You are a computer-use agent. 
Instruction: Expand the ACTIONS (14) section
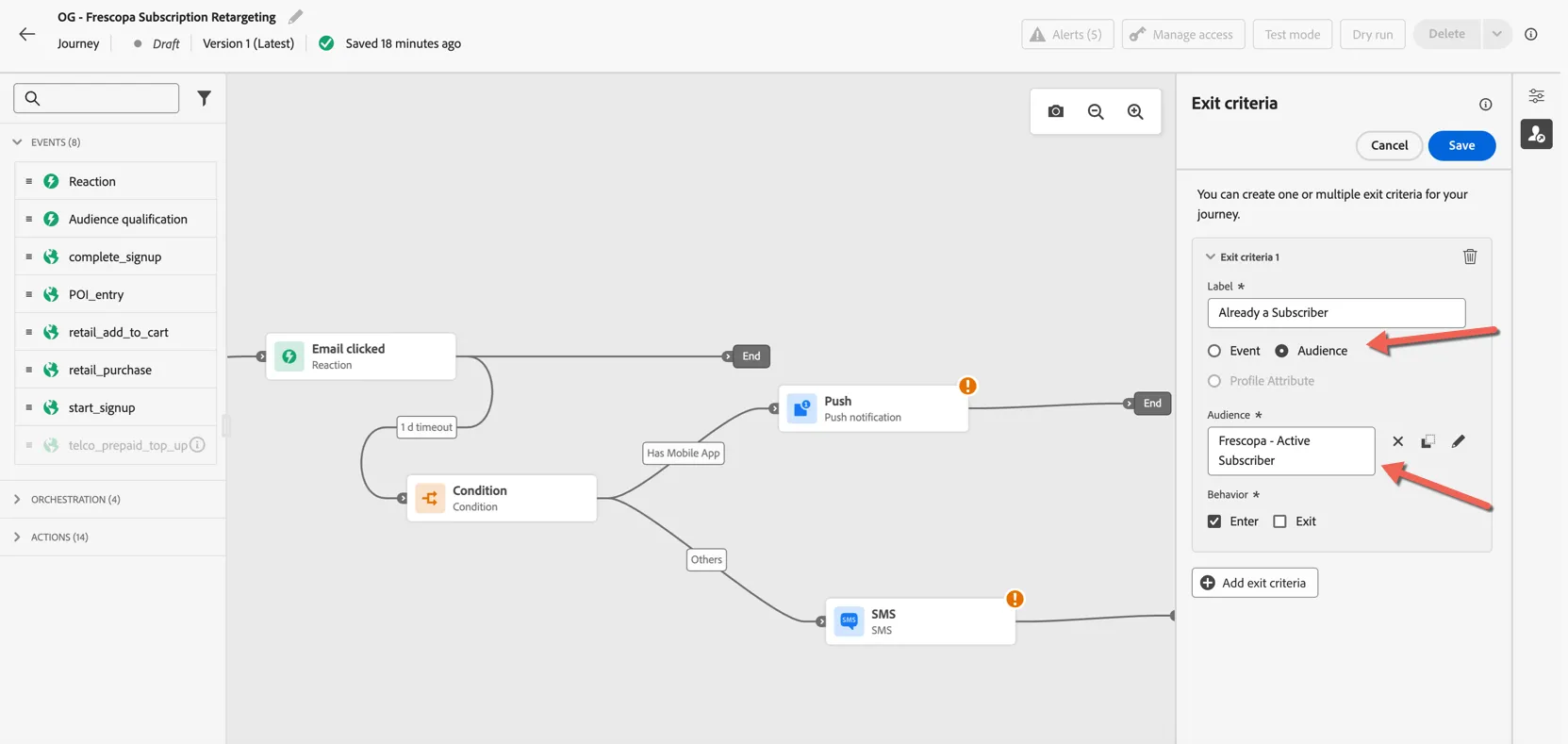(17, 537)
